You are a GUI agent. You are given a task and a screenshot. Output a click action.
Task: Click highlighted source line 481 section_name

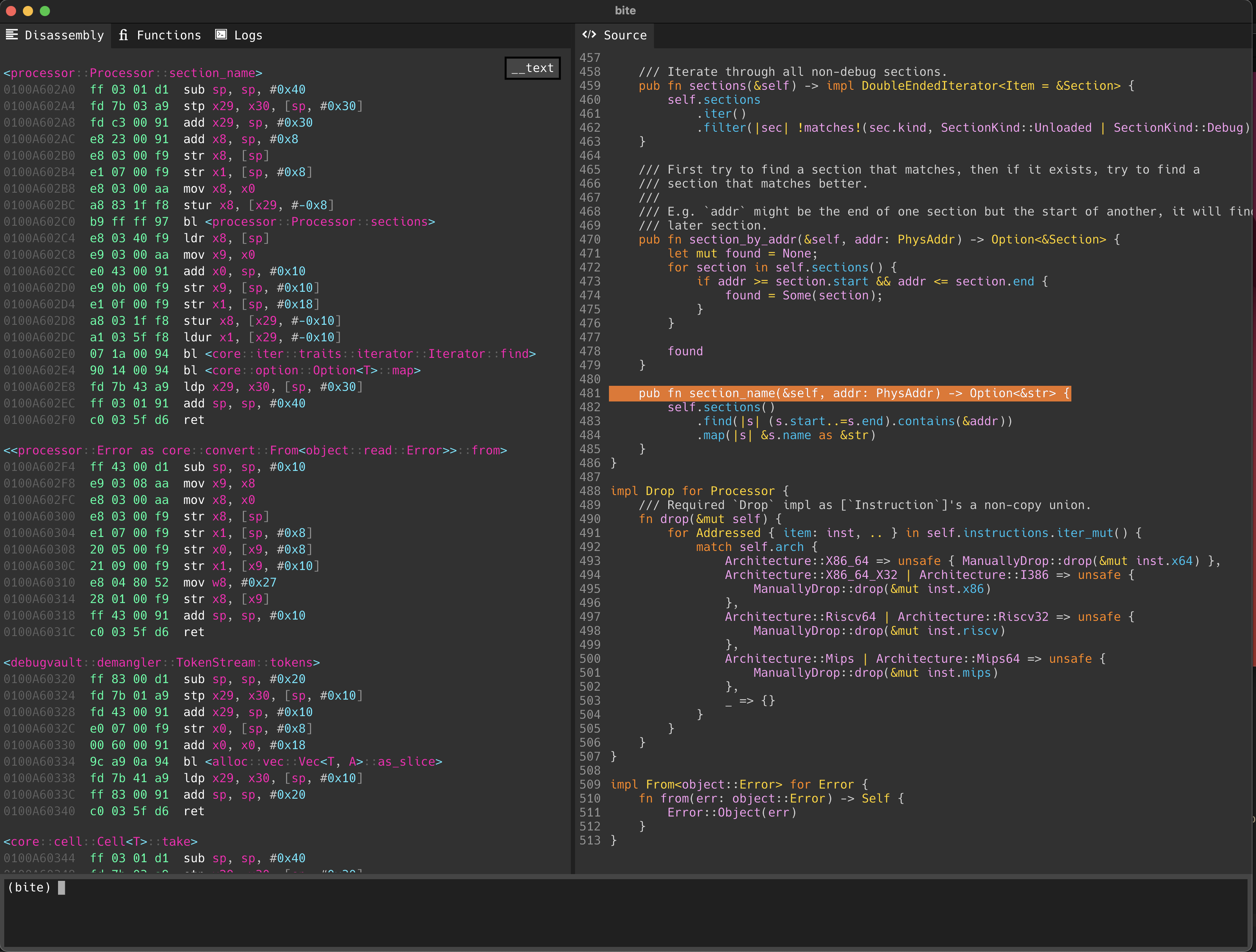pyautogui.click(x=839, y=393)
